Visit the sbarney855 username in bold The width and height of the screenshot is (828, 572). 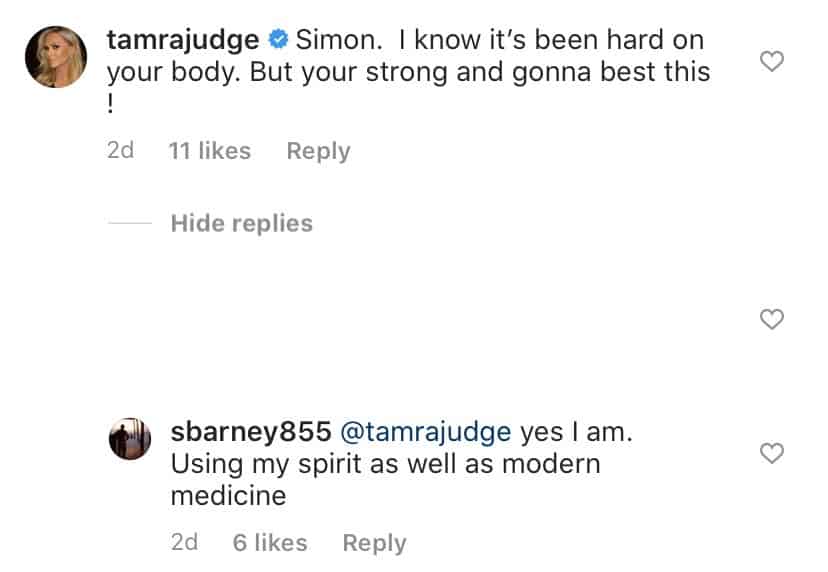click(251, 432)
